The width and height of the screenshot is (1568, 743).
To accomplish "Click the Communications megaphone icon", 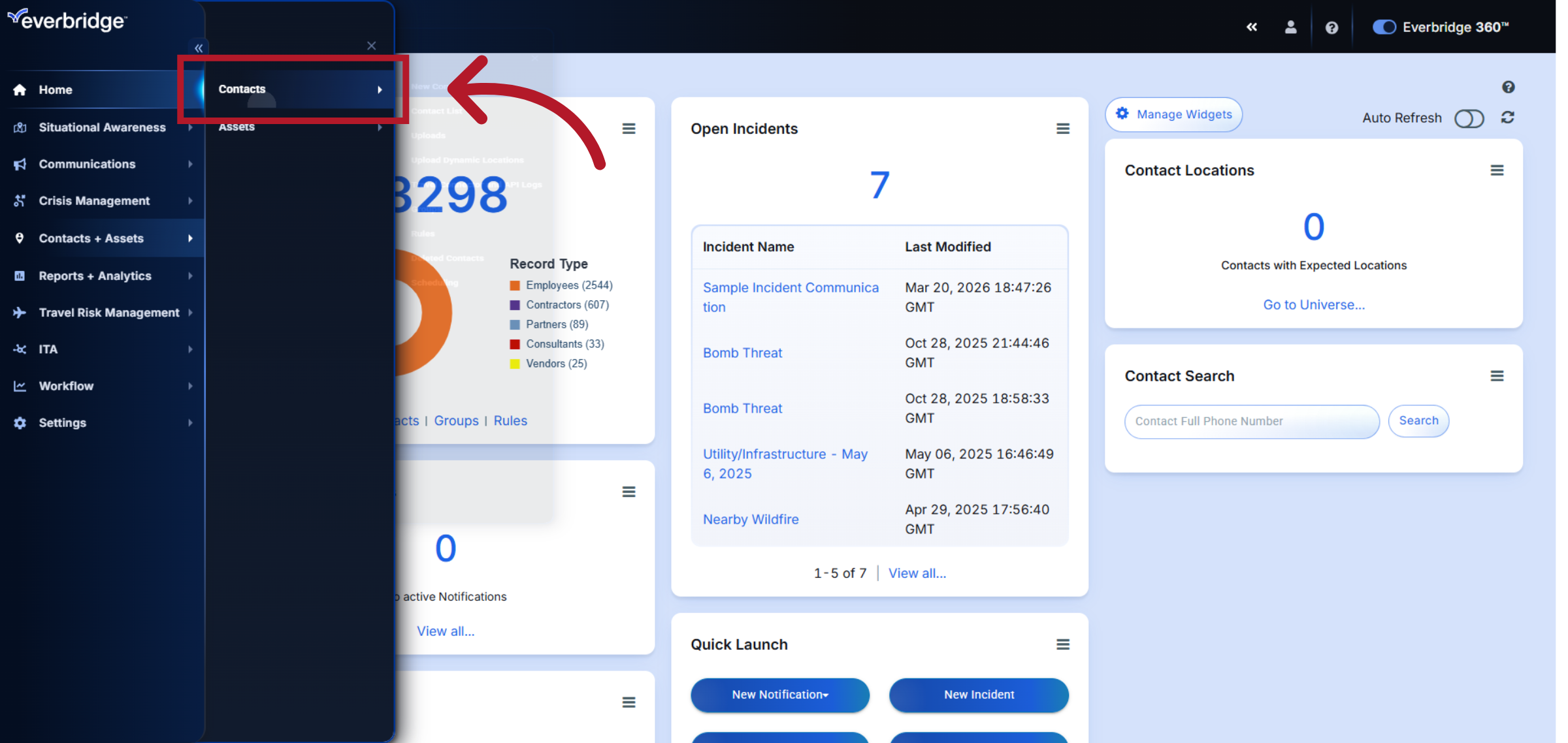I will 20,164.
